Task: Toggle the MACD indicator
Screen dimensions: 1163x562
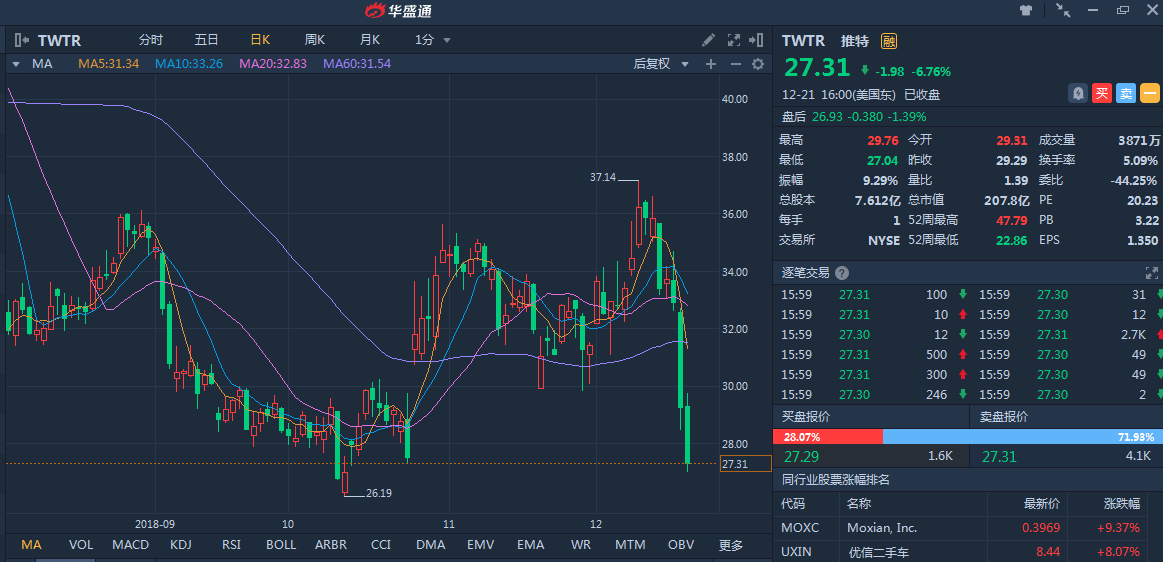Action: click(130, 545)
